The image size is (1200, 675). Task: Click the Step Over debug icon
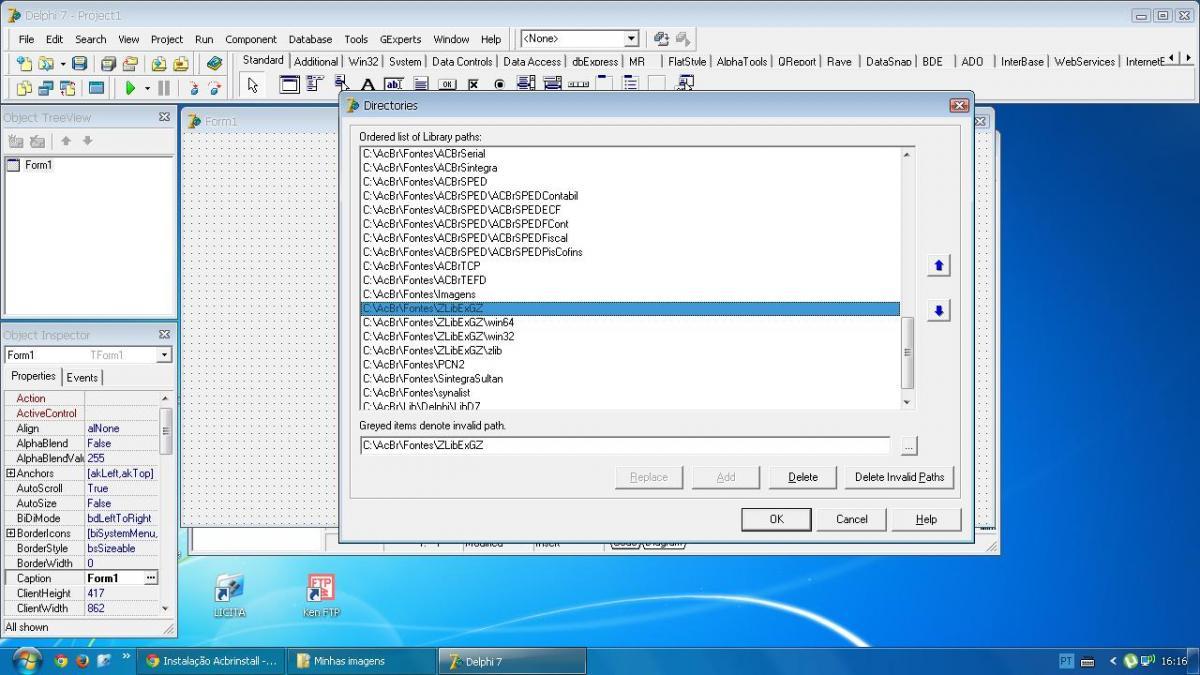215,88
